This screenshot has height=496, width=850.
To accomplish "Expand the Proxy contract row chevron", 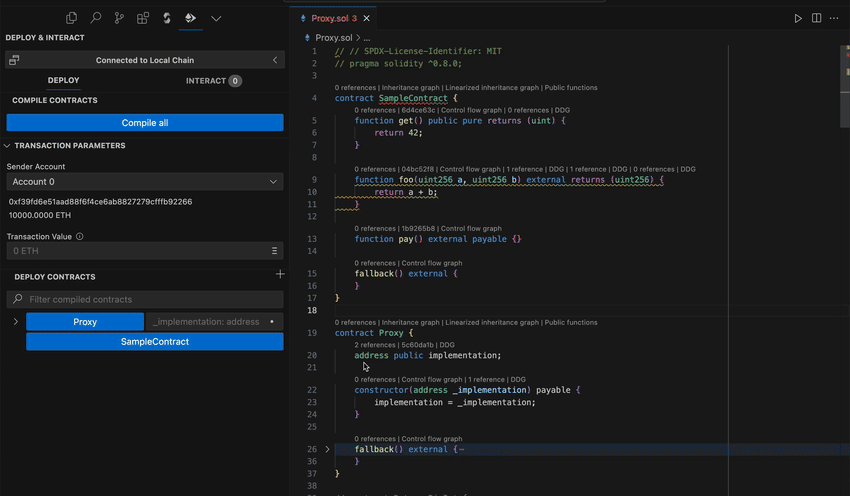I will coord(15,322).
